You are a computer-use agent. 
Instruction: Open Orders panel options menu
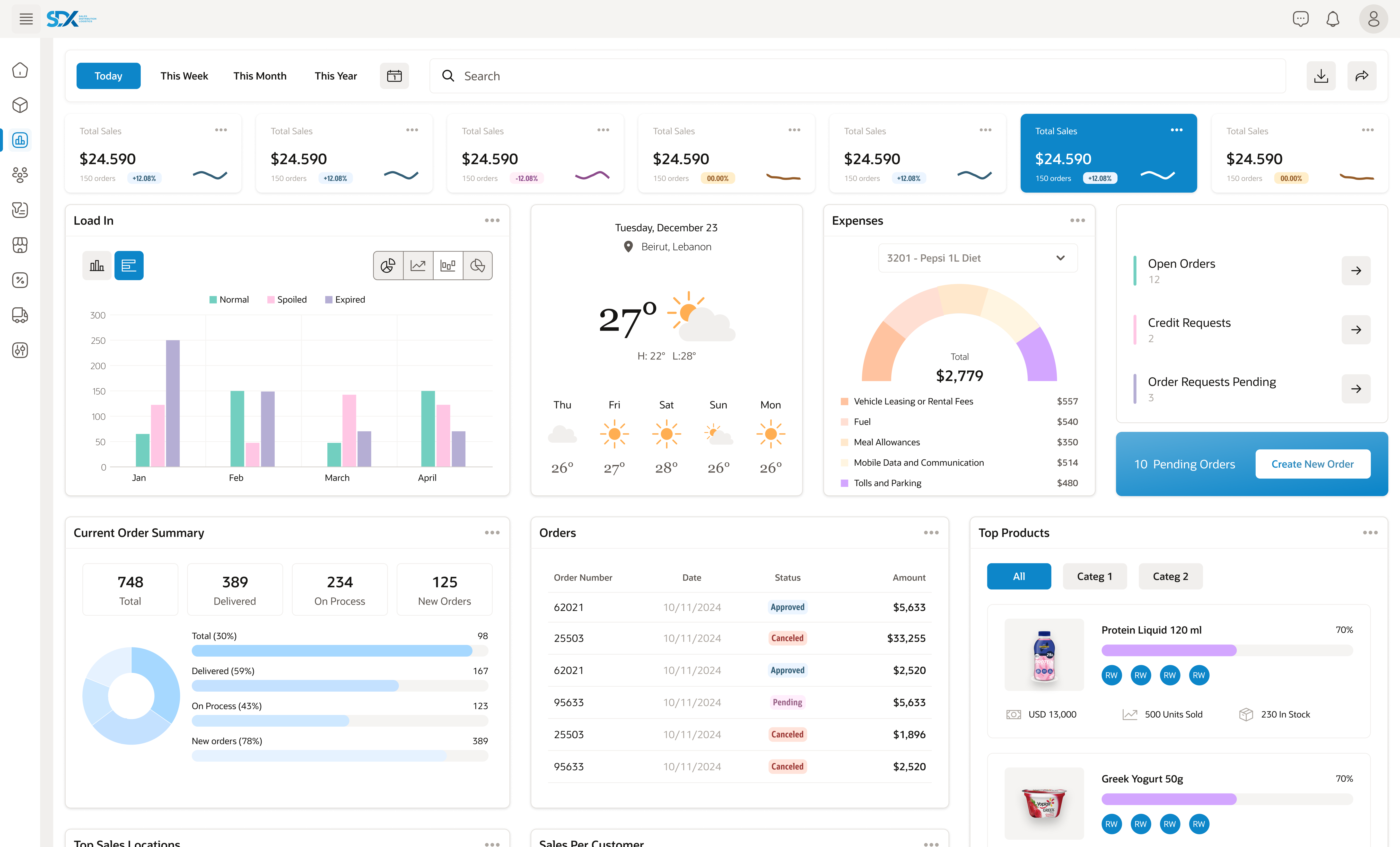tap(931, 533)
